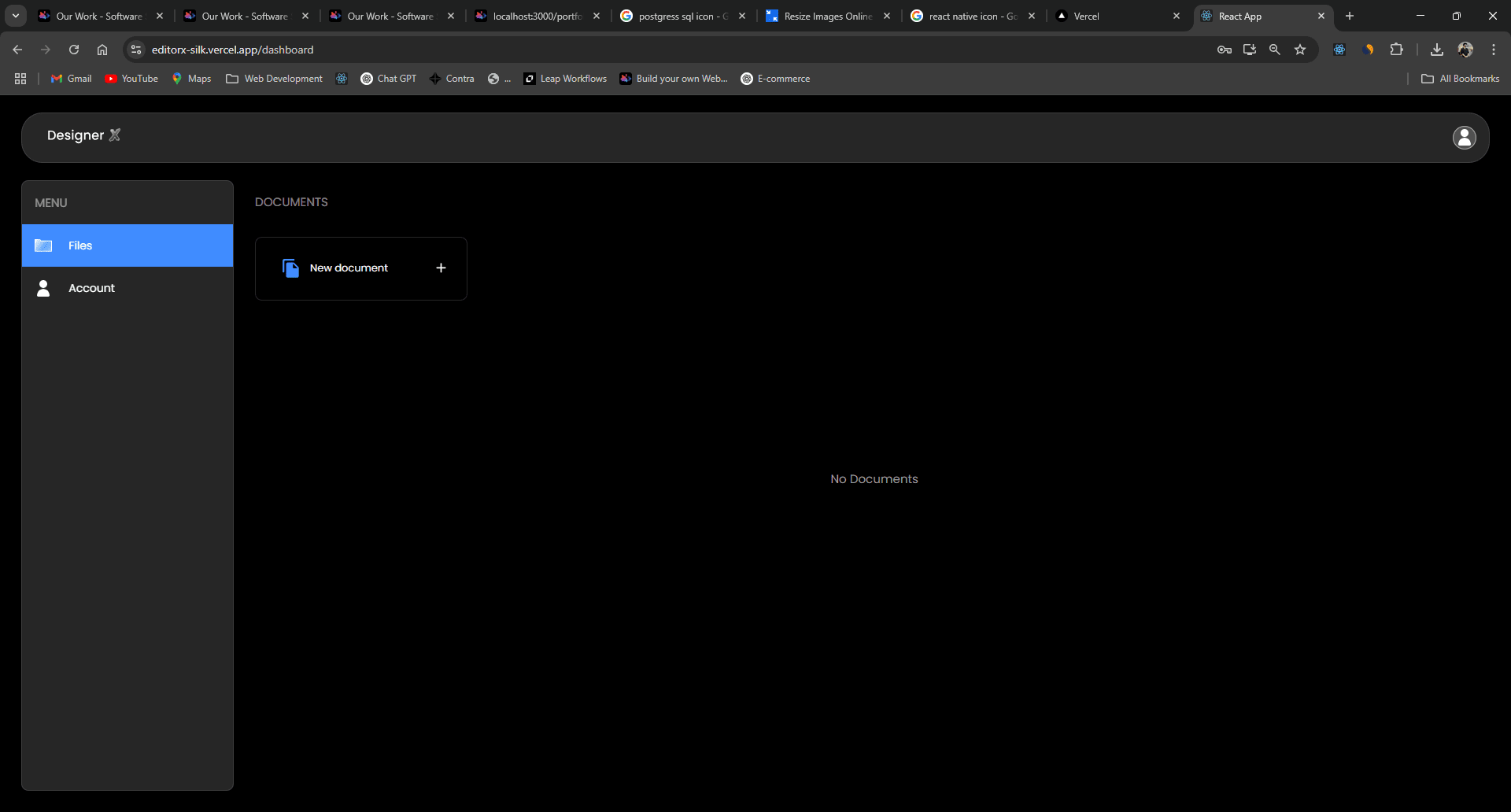The height and width of the screenshot is (812, 1511).
Task: Open the Downloads icon in toolbar
Action: [x=1437, y=50]
